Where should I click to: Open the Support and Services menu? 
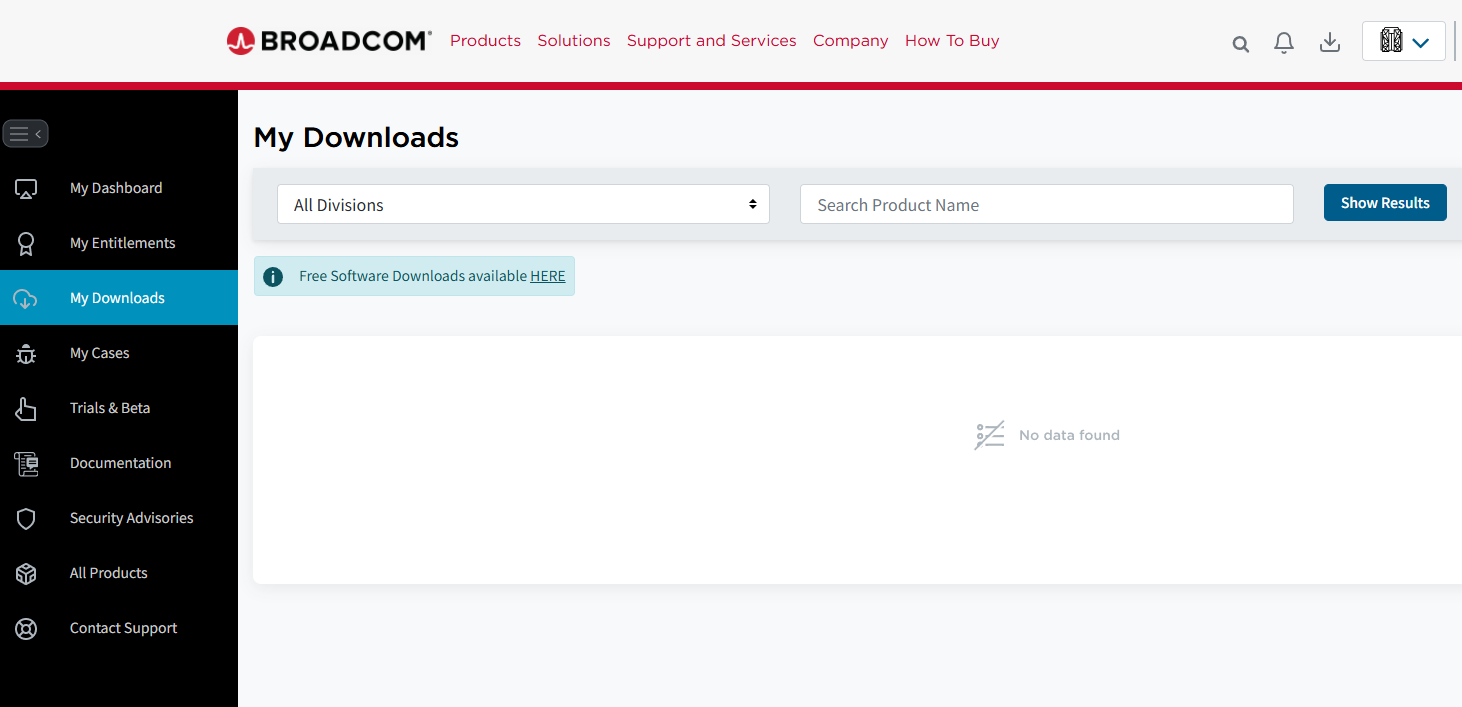coord(711,40)
